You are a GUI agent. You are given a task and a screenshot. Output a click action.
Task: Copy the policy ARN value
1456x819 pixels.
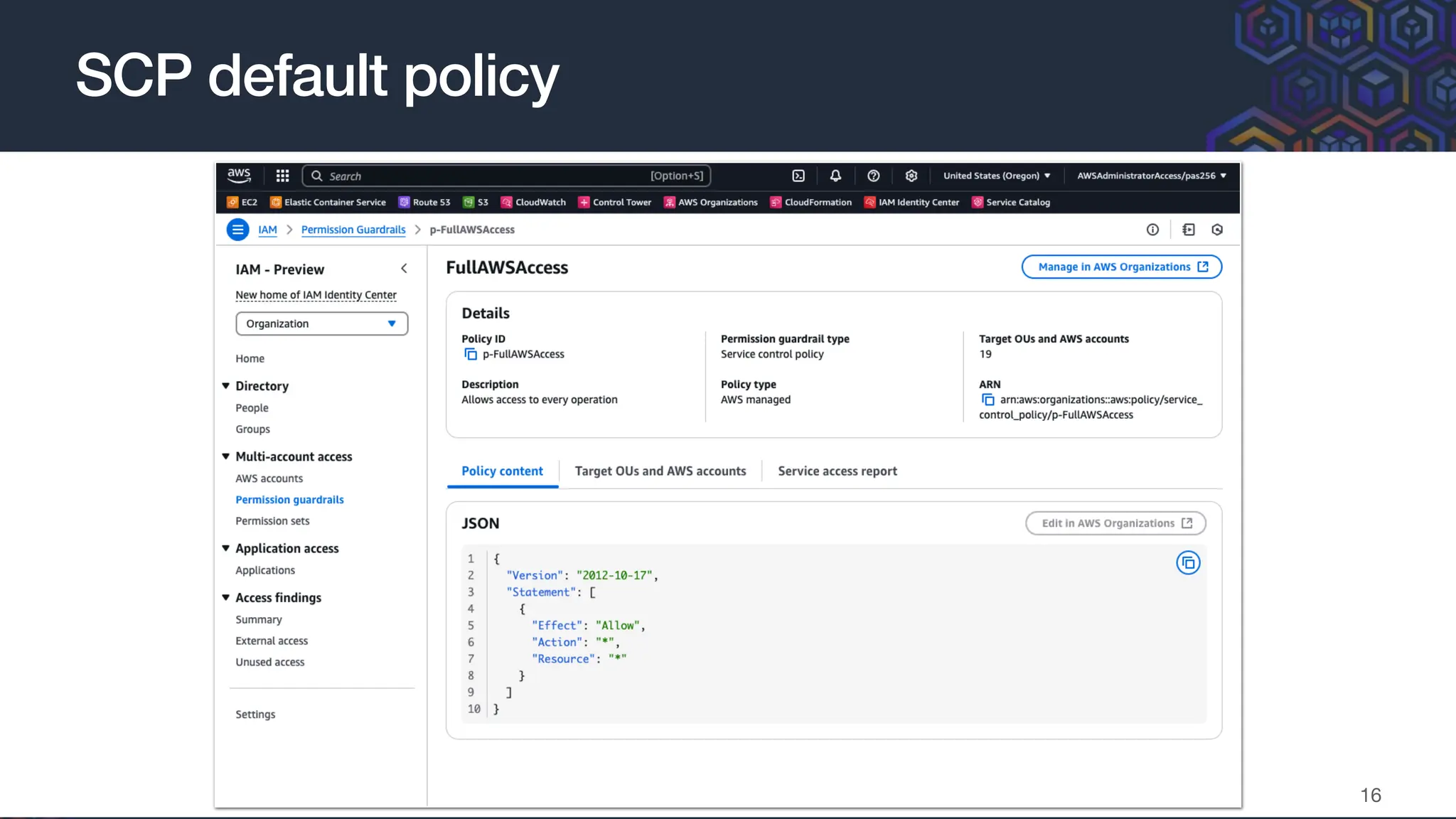(987, 400)
